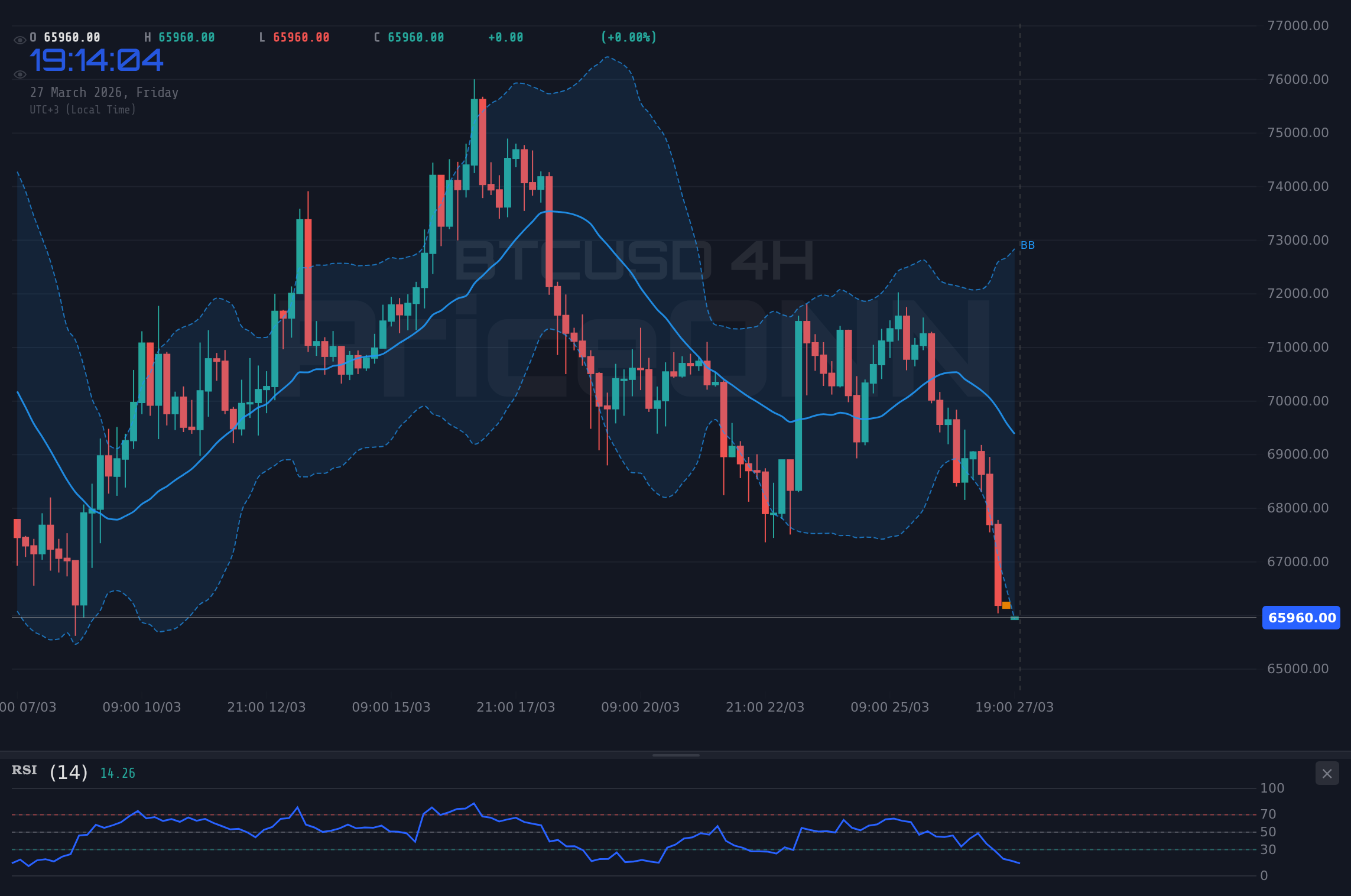Toggle visibility of the OHLC data series
Viewport: 1351px width, 896px height.
[20, 37]
